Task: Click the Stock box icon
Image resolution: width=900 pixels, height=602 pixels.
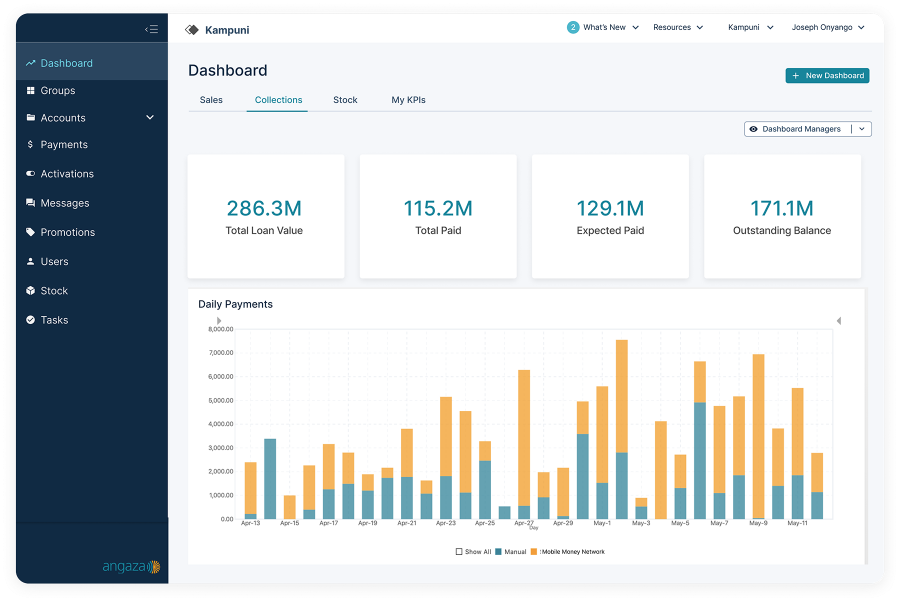Action: 31,291
